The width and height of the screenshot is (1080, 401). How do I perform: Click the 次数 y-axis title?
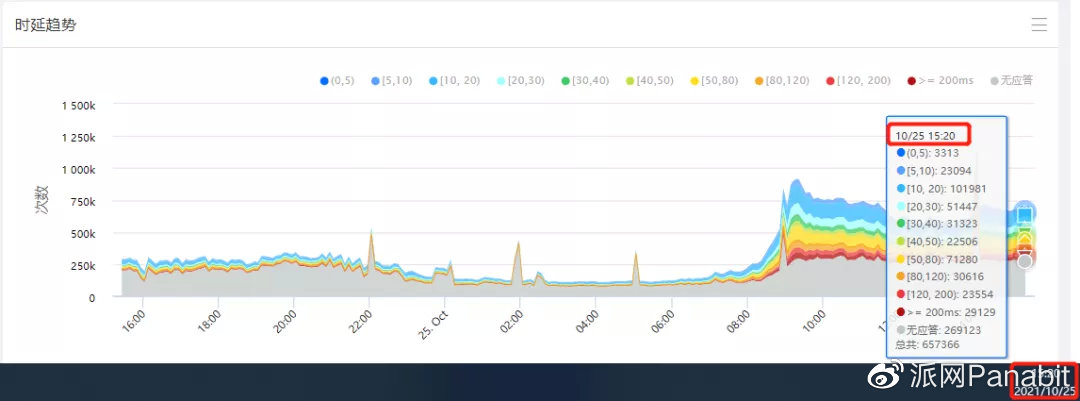(43, 199)
